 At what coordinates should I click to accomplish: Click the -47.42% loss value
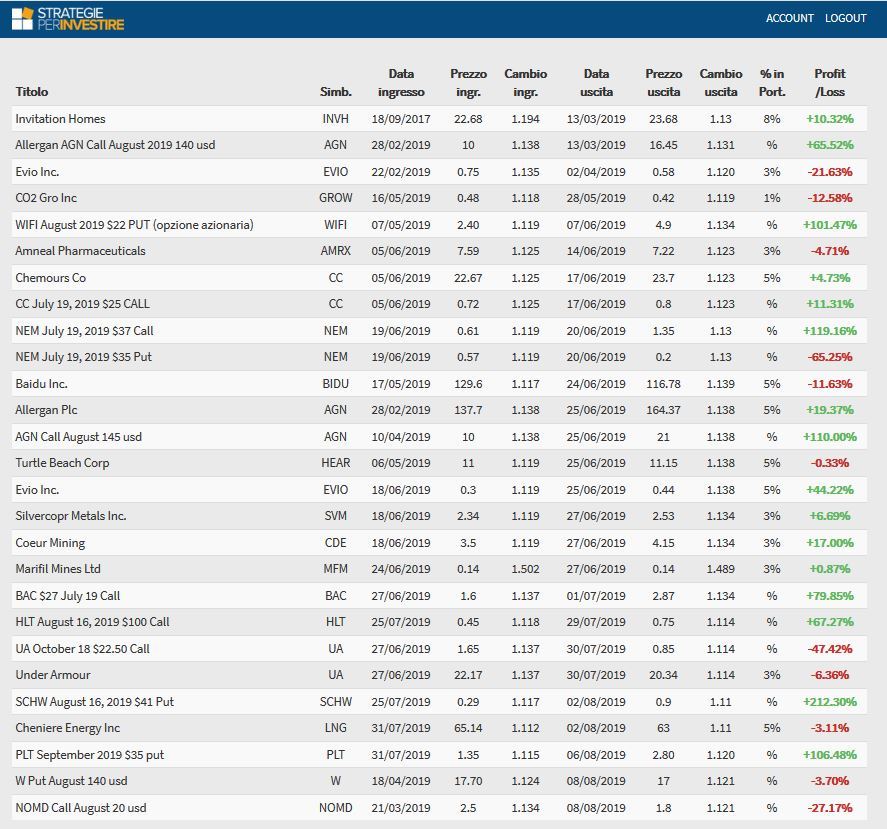830,648
